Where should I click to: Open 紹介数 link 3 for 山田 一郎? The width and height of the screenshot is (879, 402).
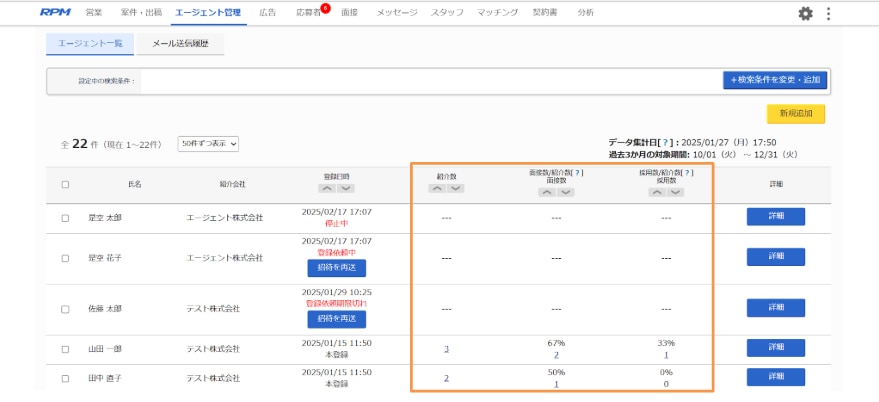[x=446, y=349]
